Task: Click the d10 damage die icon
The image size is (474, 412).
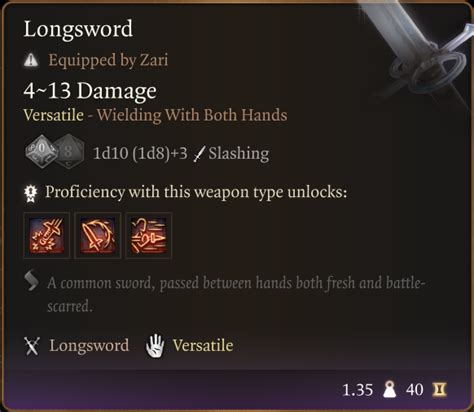Action: [x=41, y=151]
